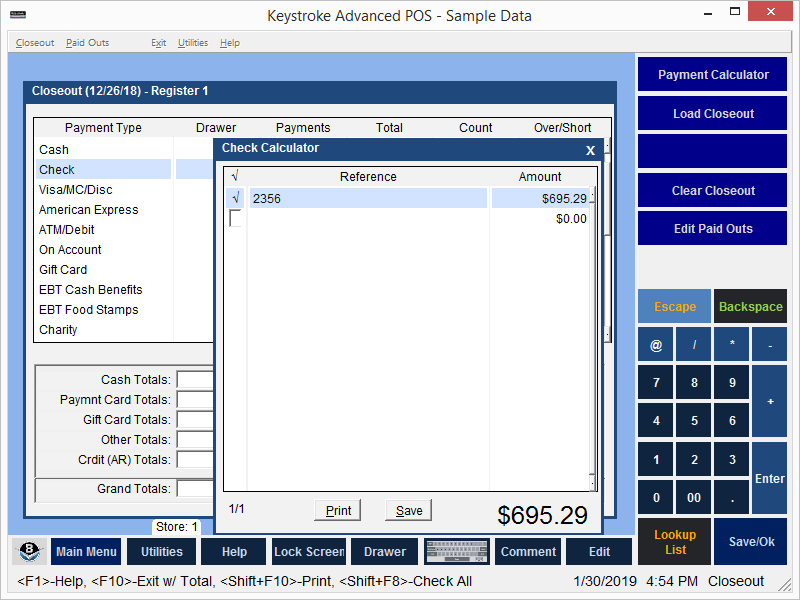Click the Save button in Check Calculator

point(409,510)
